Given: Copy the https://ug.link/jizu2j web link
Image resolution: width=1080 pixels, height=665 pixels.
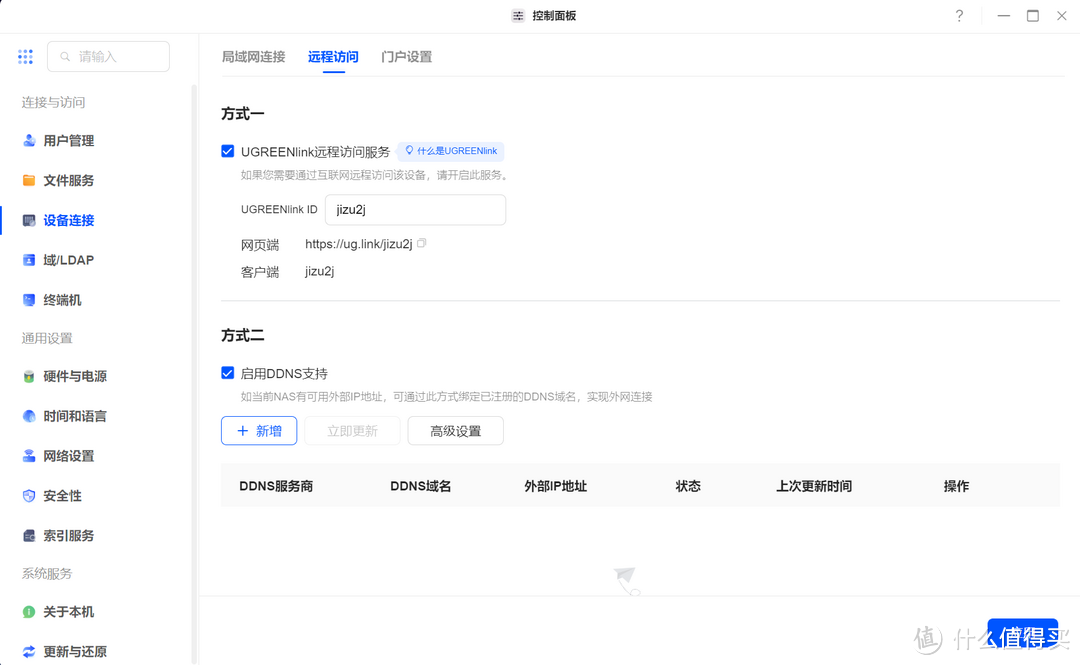Looking at the screenshot, I should [x=421, y=242].
